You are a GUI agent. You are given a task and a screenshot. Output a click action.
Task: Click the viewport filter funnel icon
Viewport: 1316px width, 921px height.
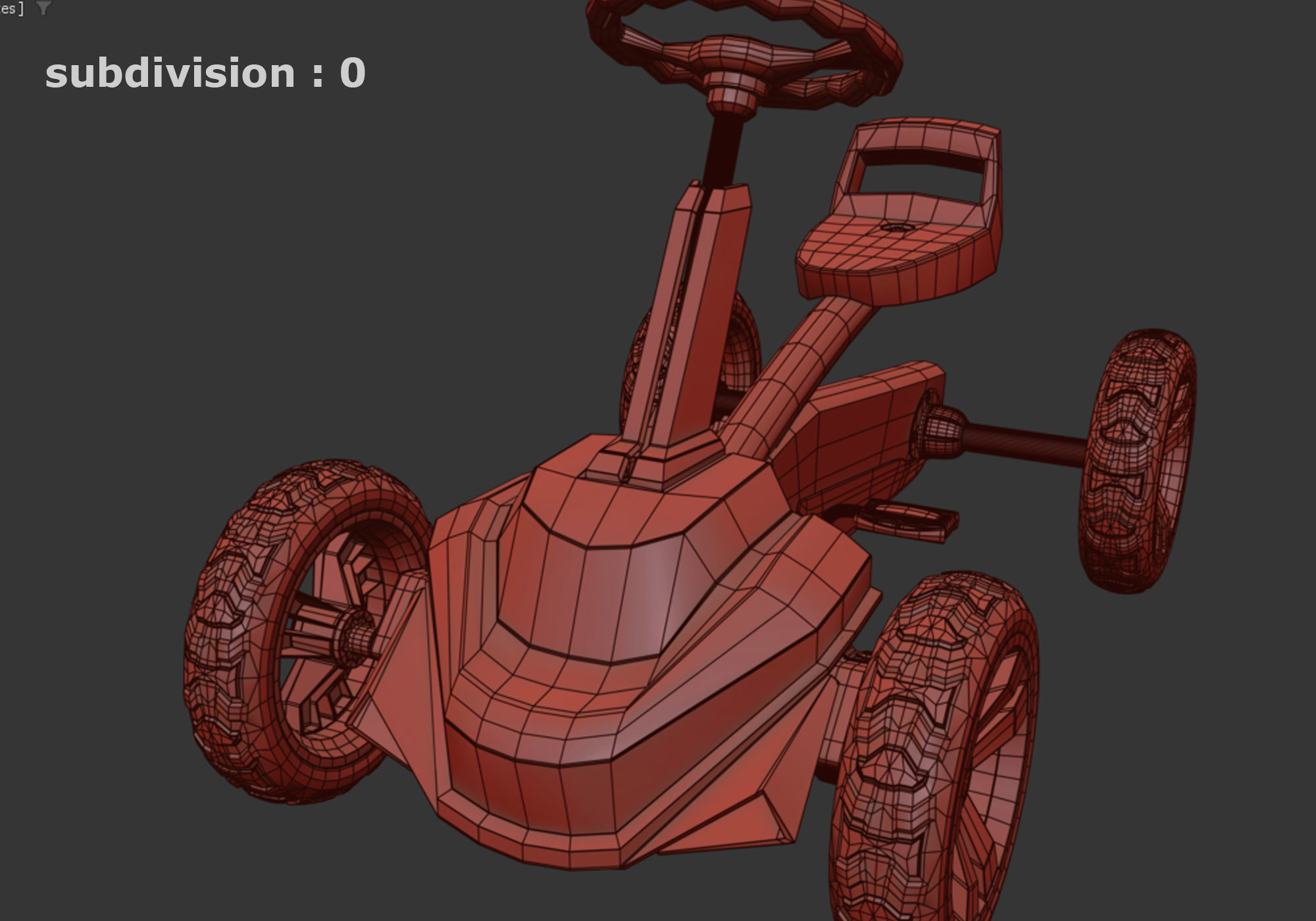coord(43,8)
